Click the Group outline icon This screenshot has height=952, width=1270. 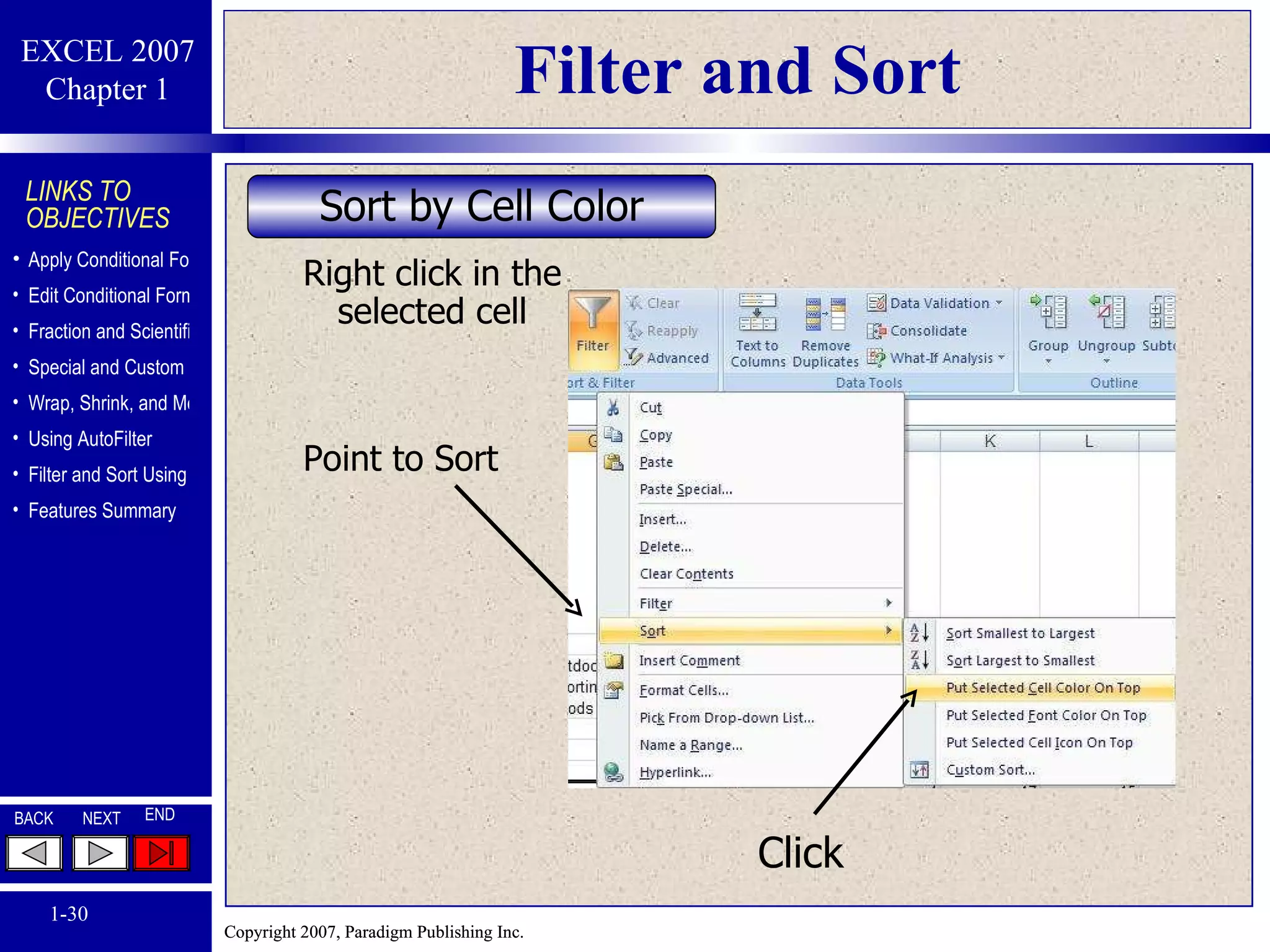1048,312
